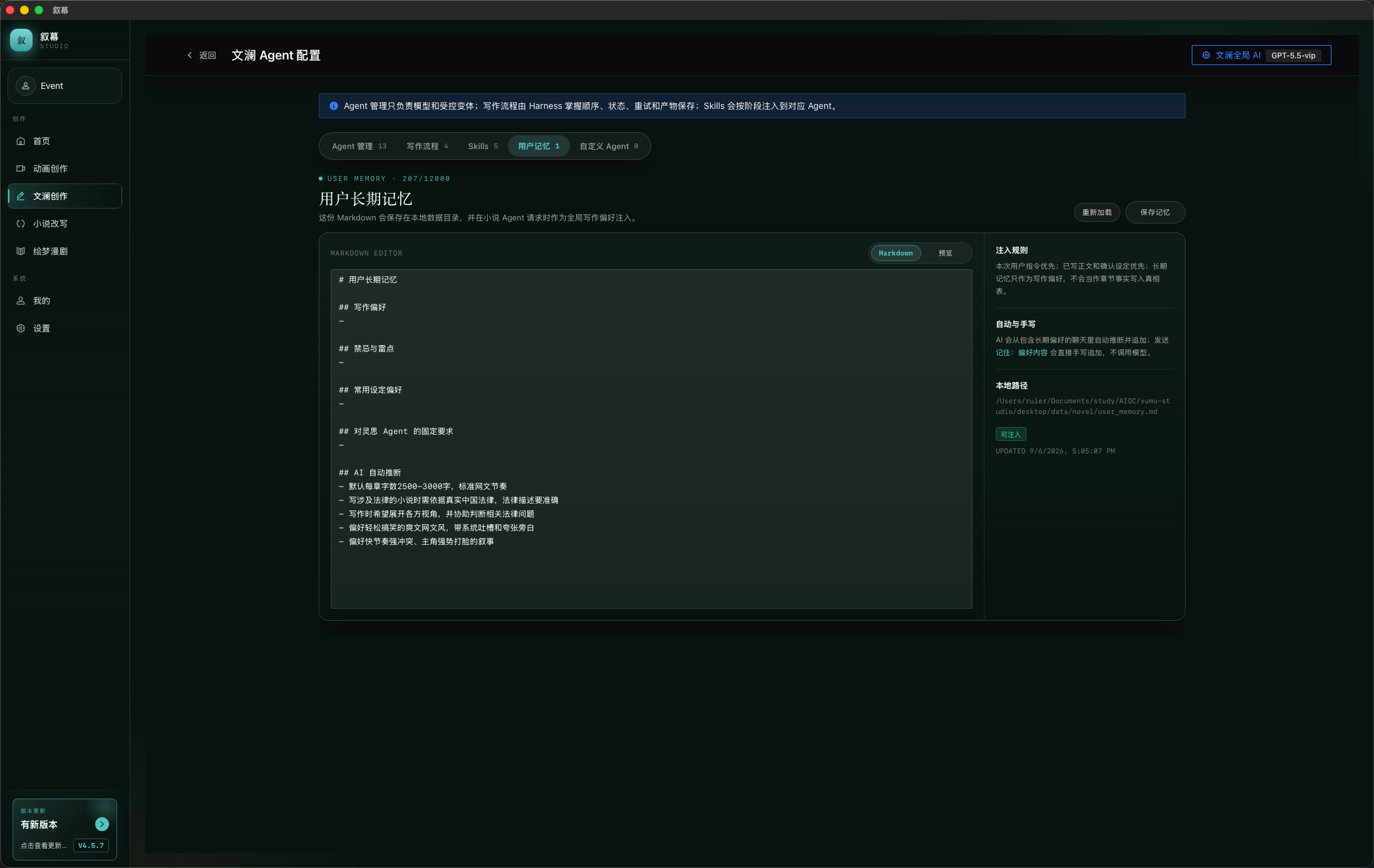1374x868 pixels.
Task: Open 小说改写 rewrite icon
Action: click(21, 224)
